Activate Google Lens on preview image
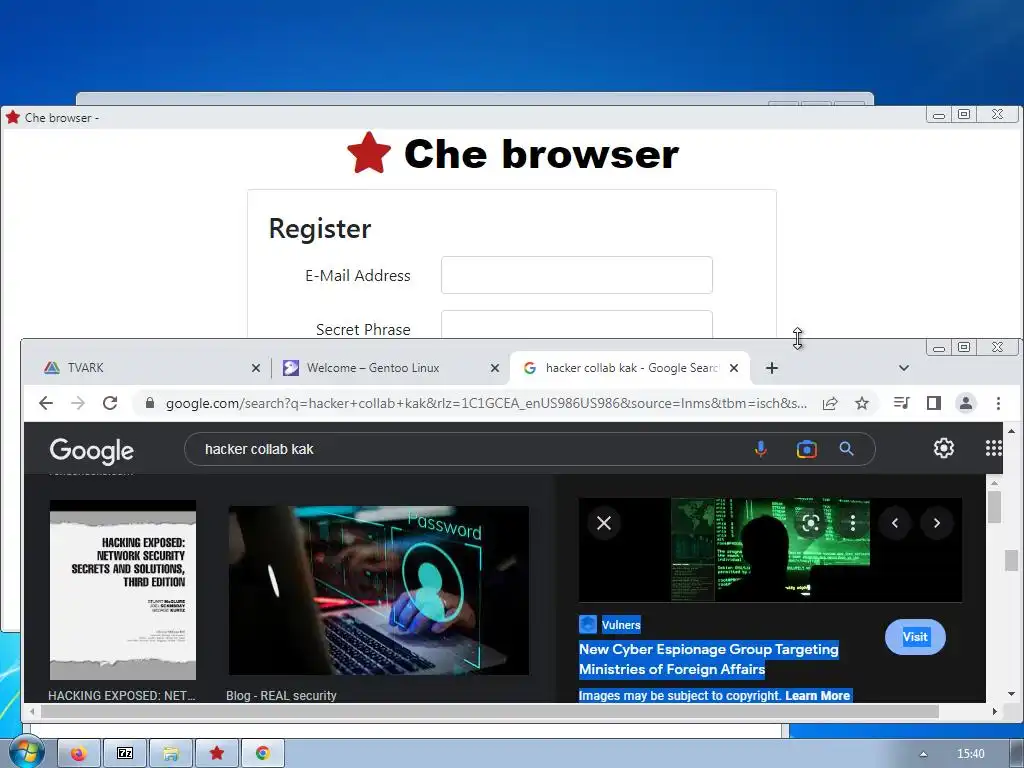This screenshot has height=768, width=1024. 810,523
